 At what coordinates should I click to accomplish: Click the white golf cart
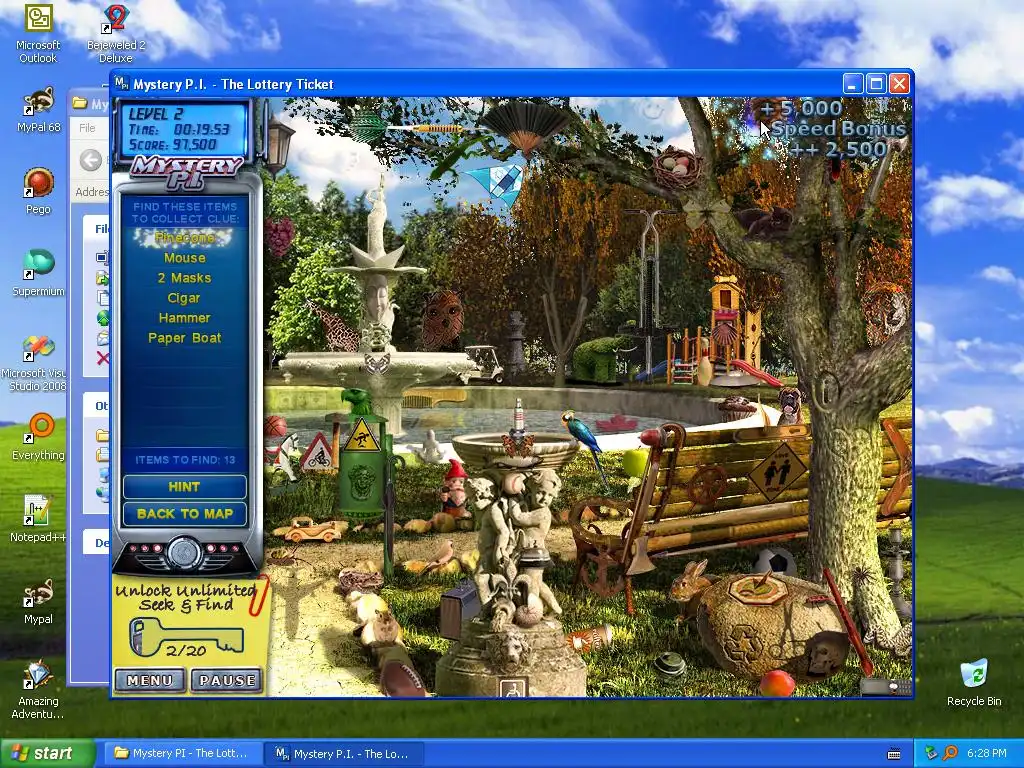(484, 364)
